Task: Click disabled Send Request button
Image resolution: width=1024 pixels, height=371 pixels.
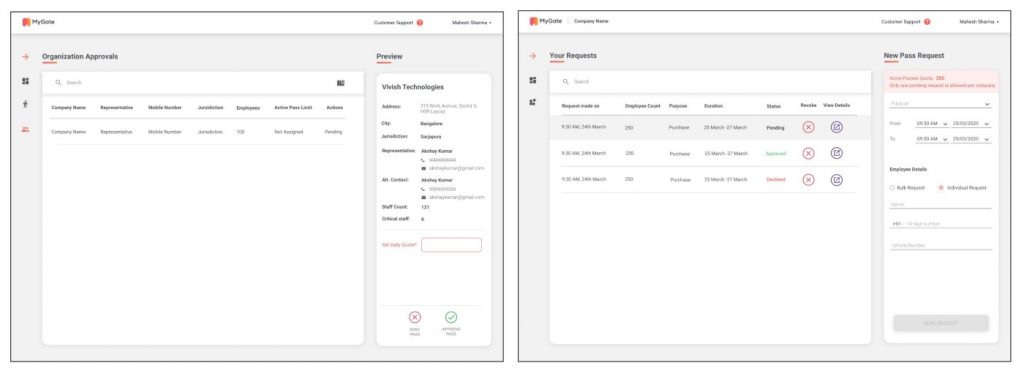Action: 941,323
